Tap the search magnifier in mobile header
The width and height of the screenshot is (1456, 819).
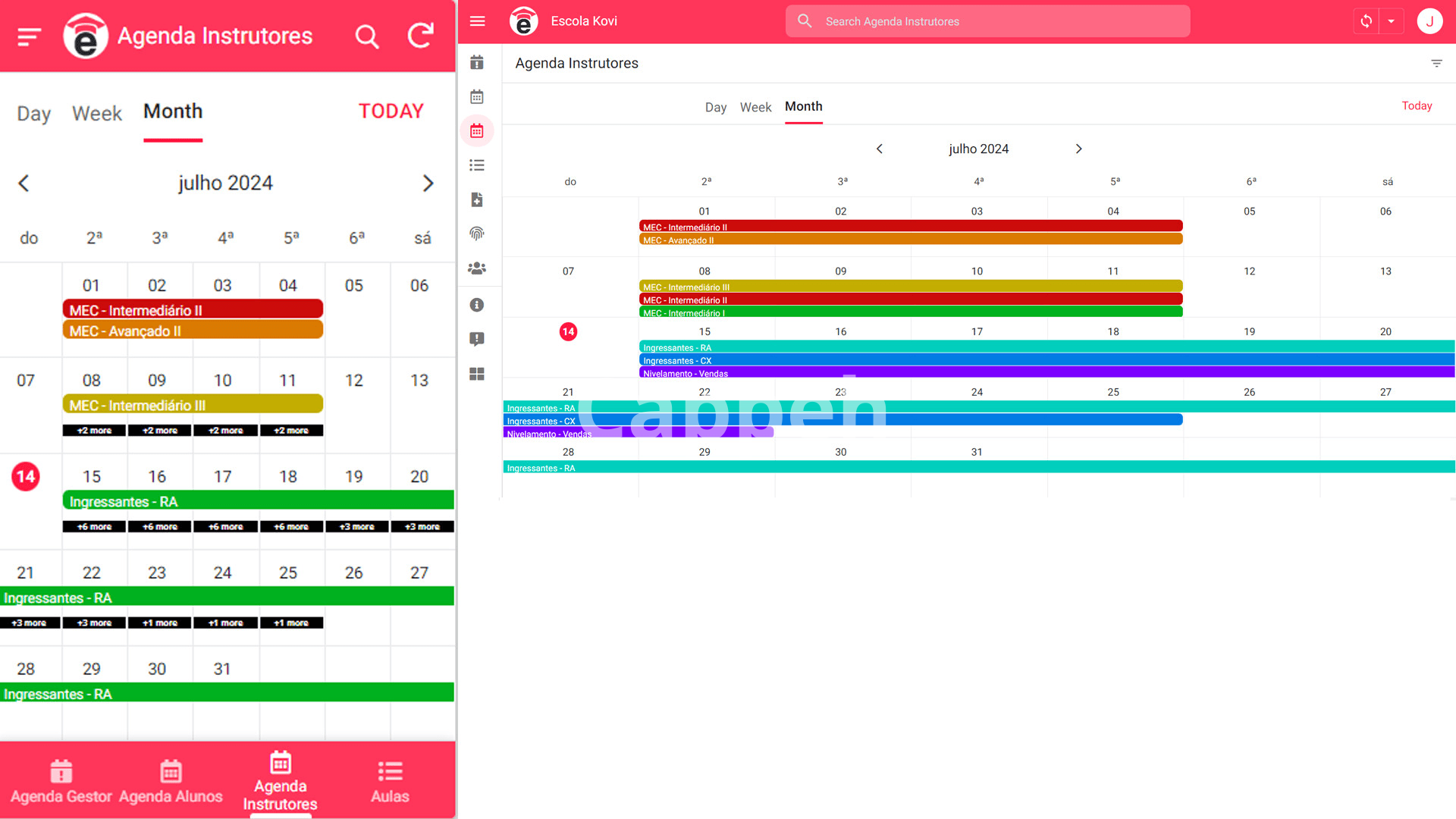click(x=367, y=36)
